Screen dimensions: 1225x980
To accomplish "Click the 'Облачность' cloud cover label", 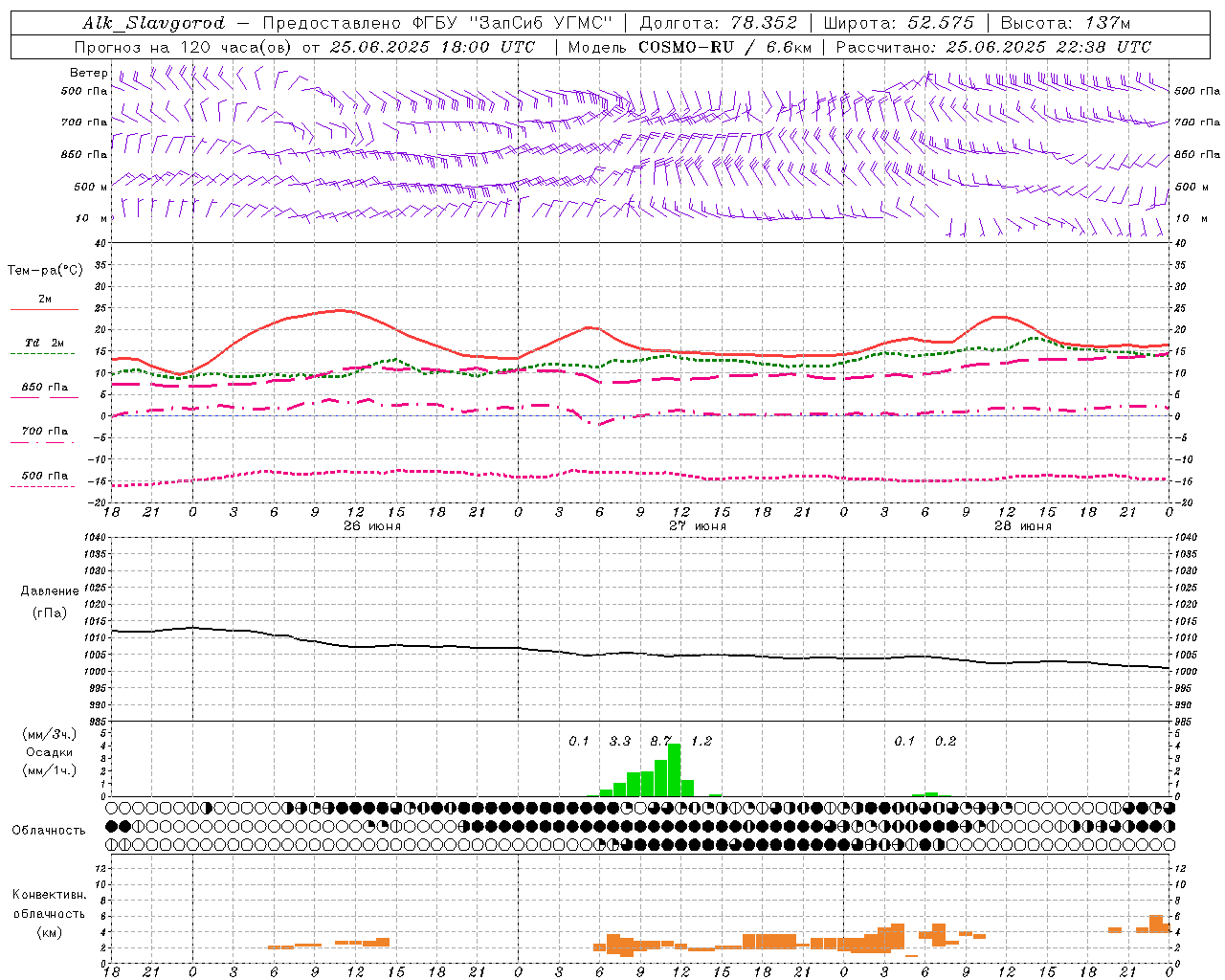I will 49,830.
